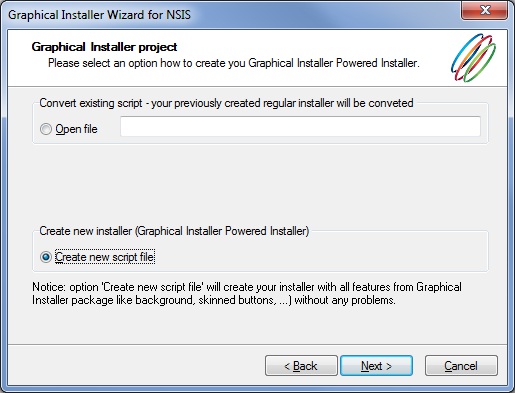Click the empty area between the two groups
The image size is (515, 393).
(x=260, y=187)
